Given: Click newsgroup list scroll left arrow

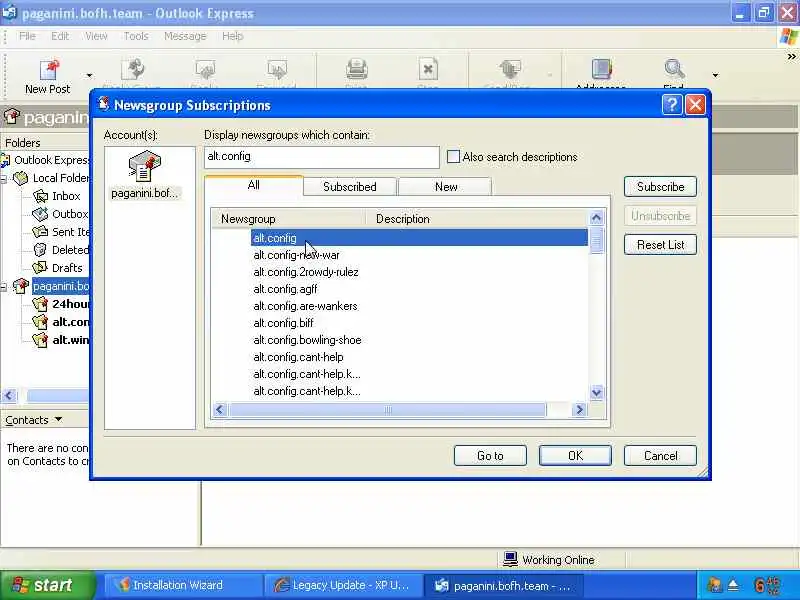Looking at the screenshot, I should point(220,409).
